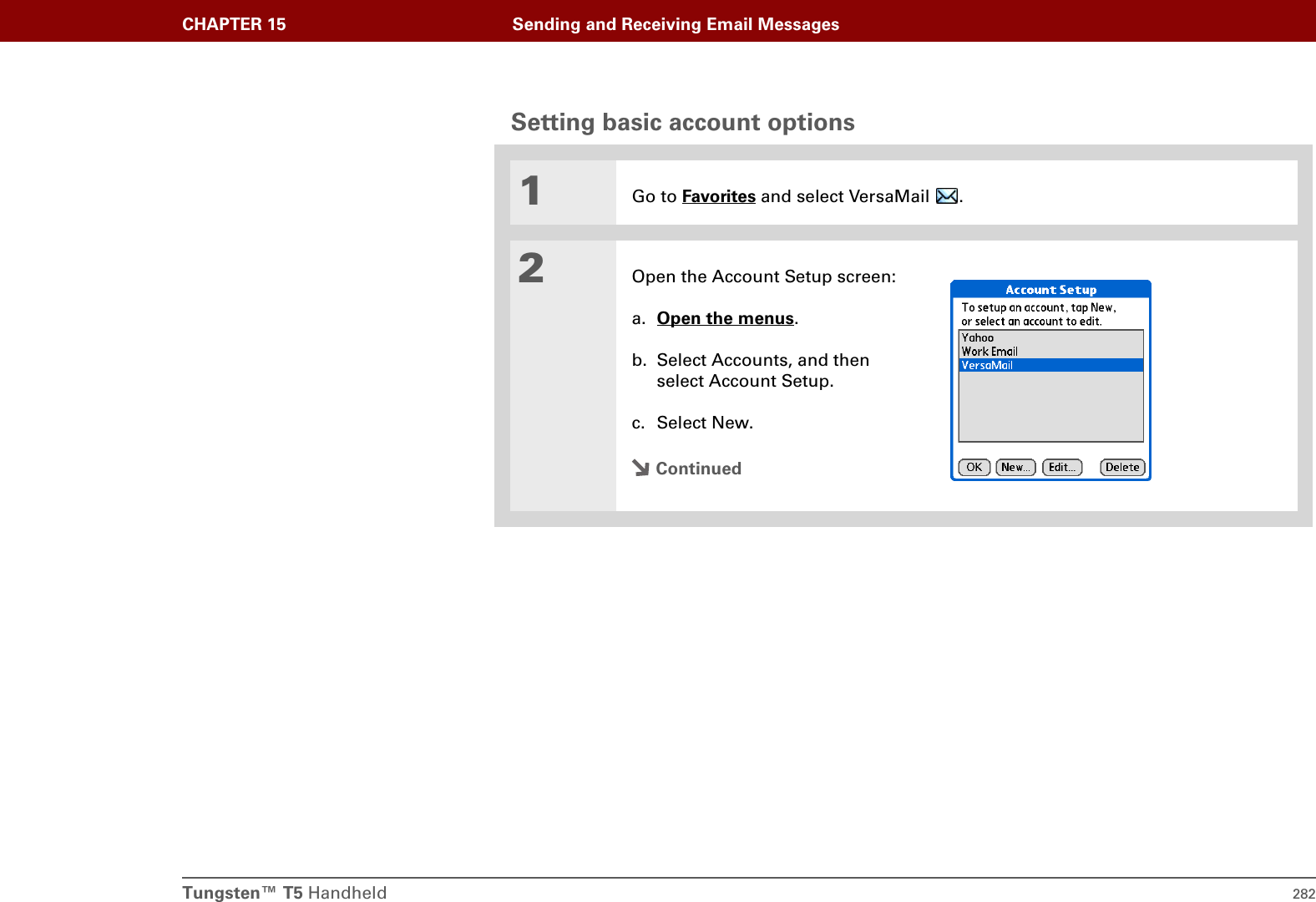Click 'Select New.' instruction text
Viewport: 1316px width, 902px height.
(705, 423)
